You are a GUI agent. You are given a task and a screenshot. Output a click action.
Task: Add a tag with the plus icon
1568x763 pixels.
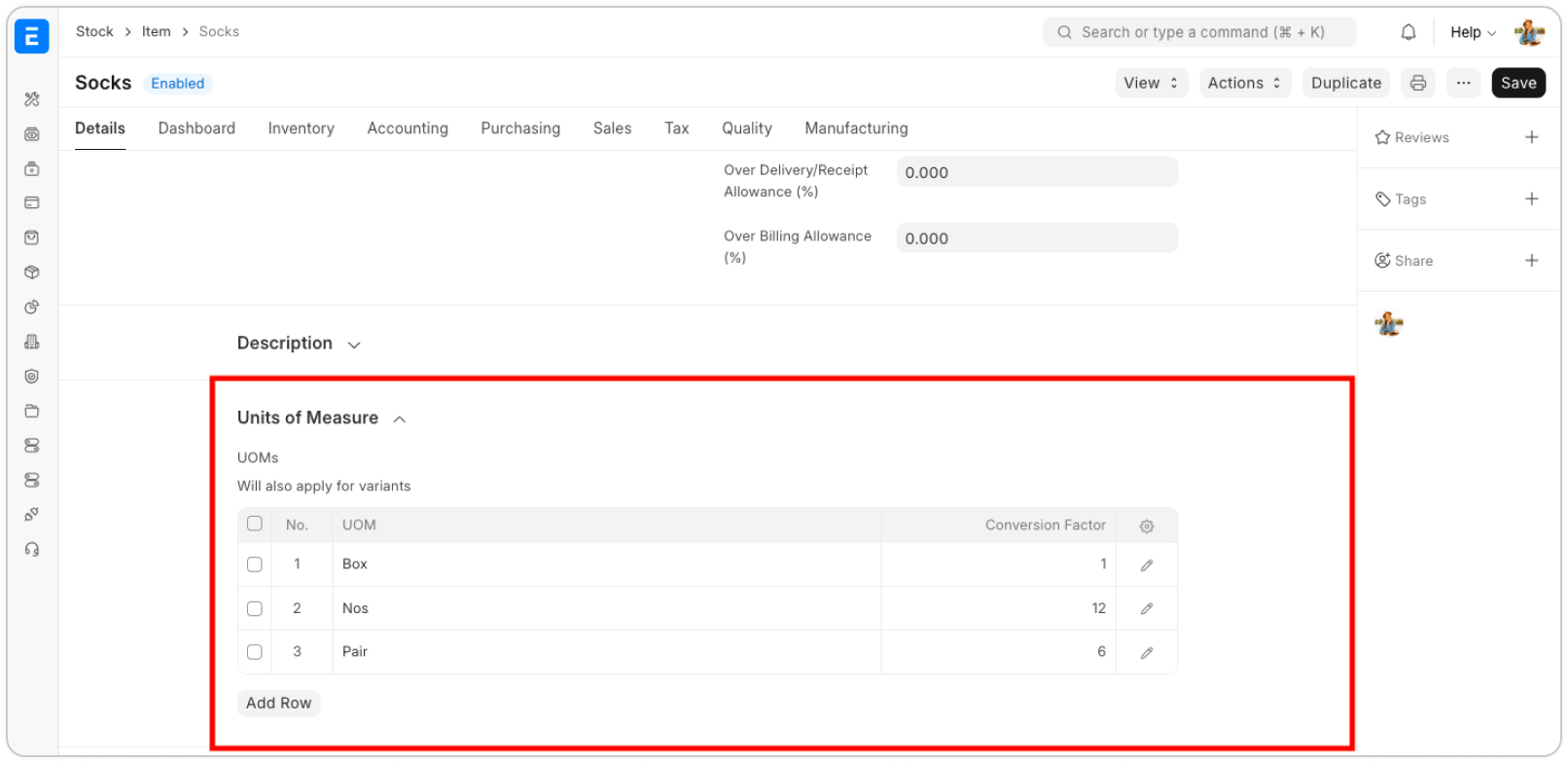pyautogui.click(x=1532, y=199)
